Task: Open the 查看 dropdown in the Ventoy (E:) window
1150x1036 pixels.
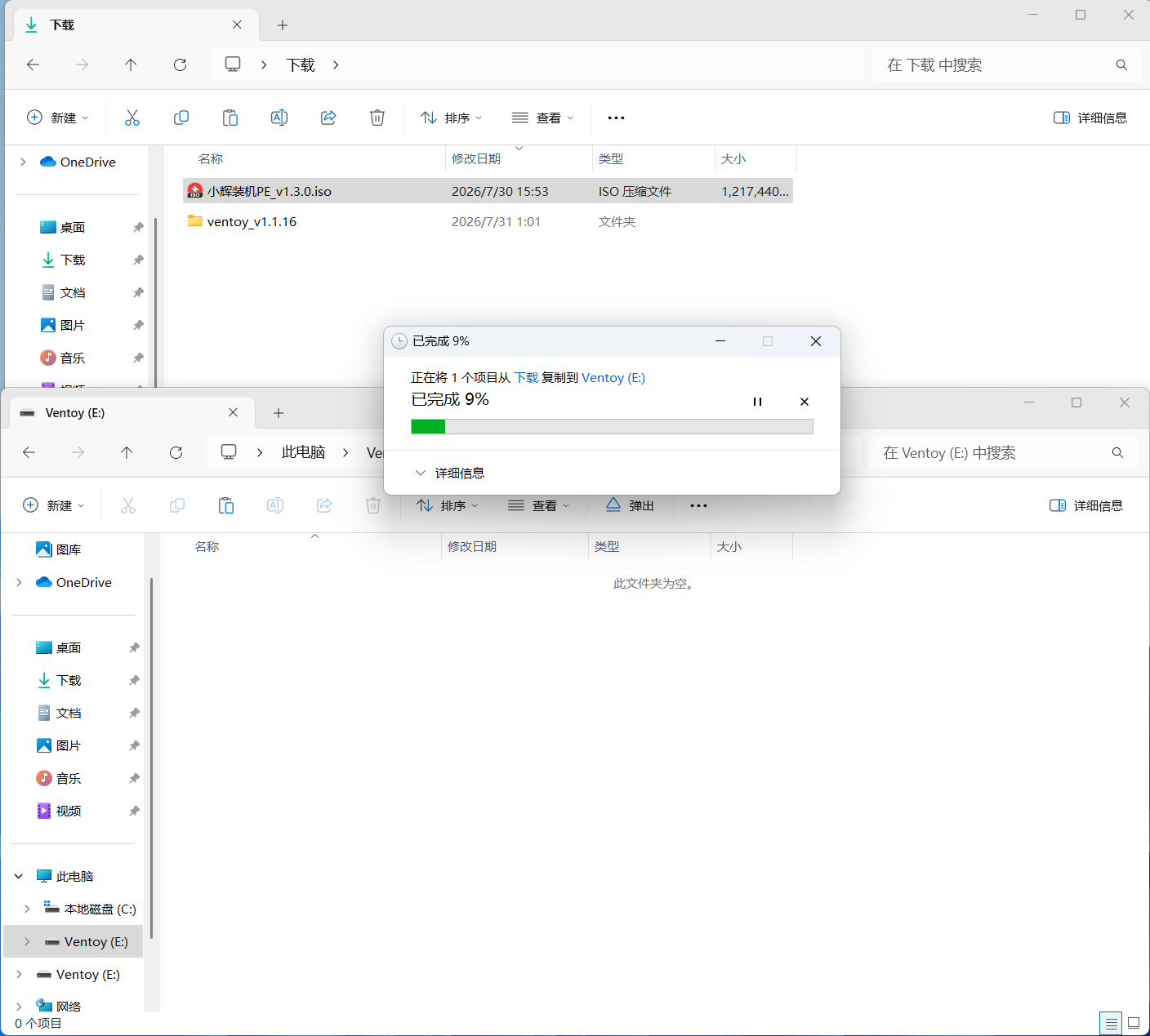Action: [x=539, y=505]
